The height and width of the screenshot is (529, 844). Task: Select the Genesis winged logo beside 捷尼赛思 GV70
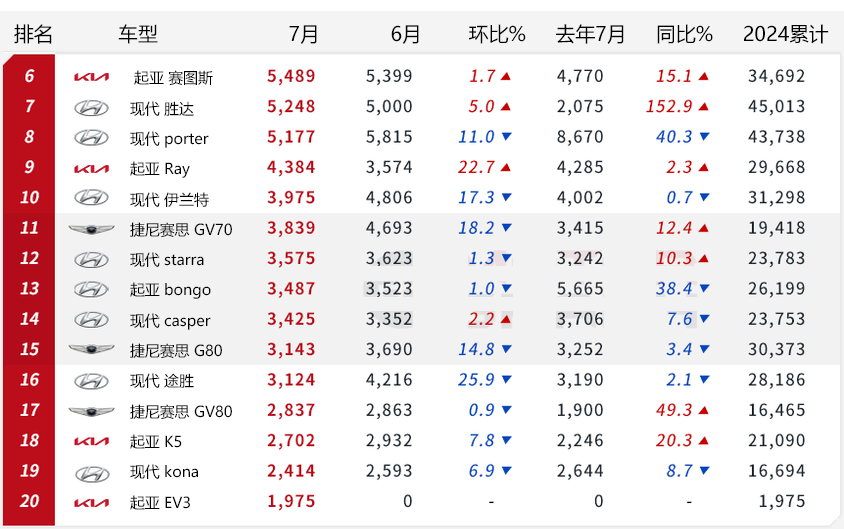pyautogui.click(x=91, y=229)
